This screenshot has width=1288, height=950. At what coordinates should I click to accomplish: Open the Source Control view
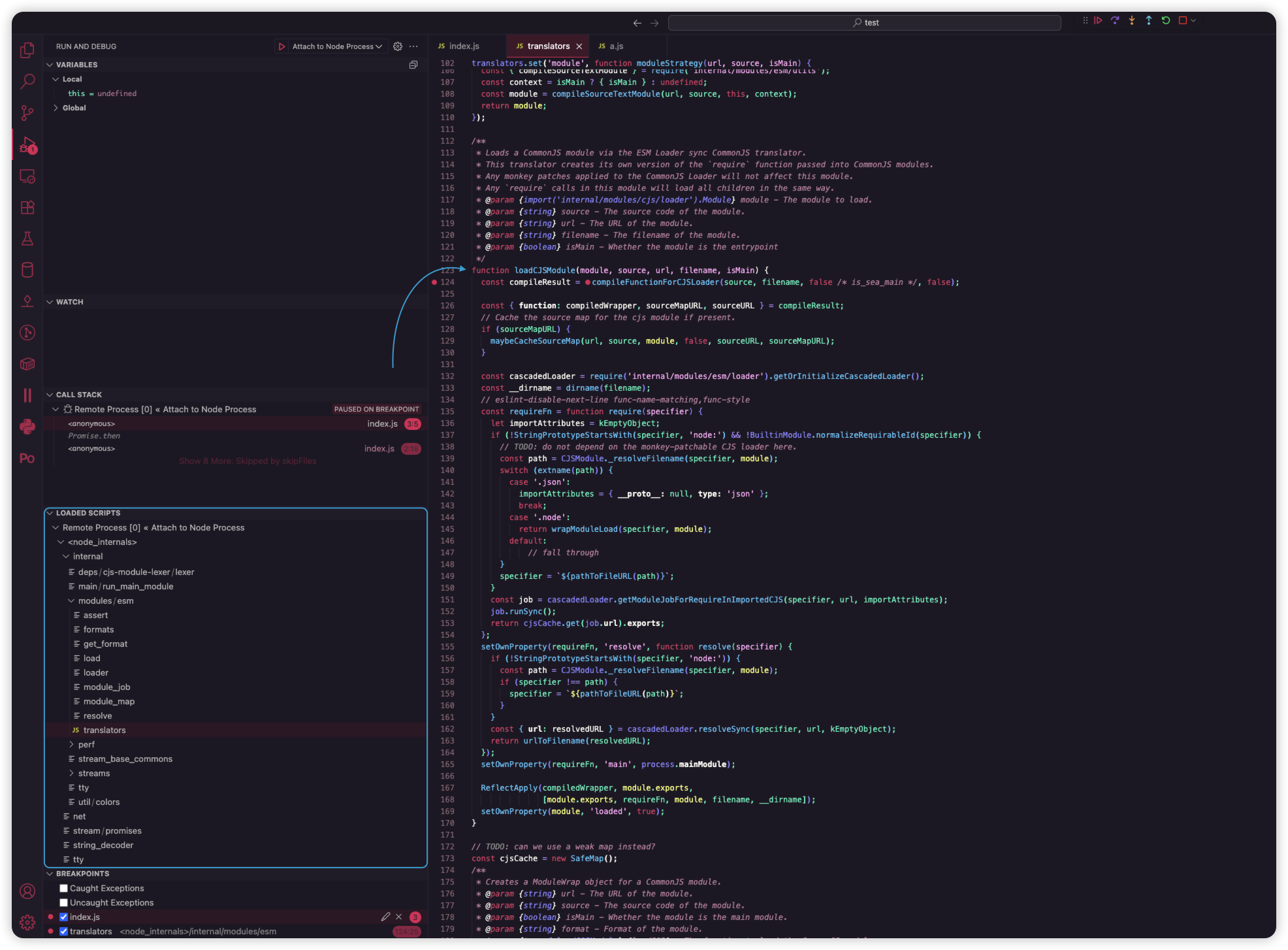[x=27, y=112]
